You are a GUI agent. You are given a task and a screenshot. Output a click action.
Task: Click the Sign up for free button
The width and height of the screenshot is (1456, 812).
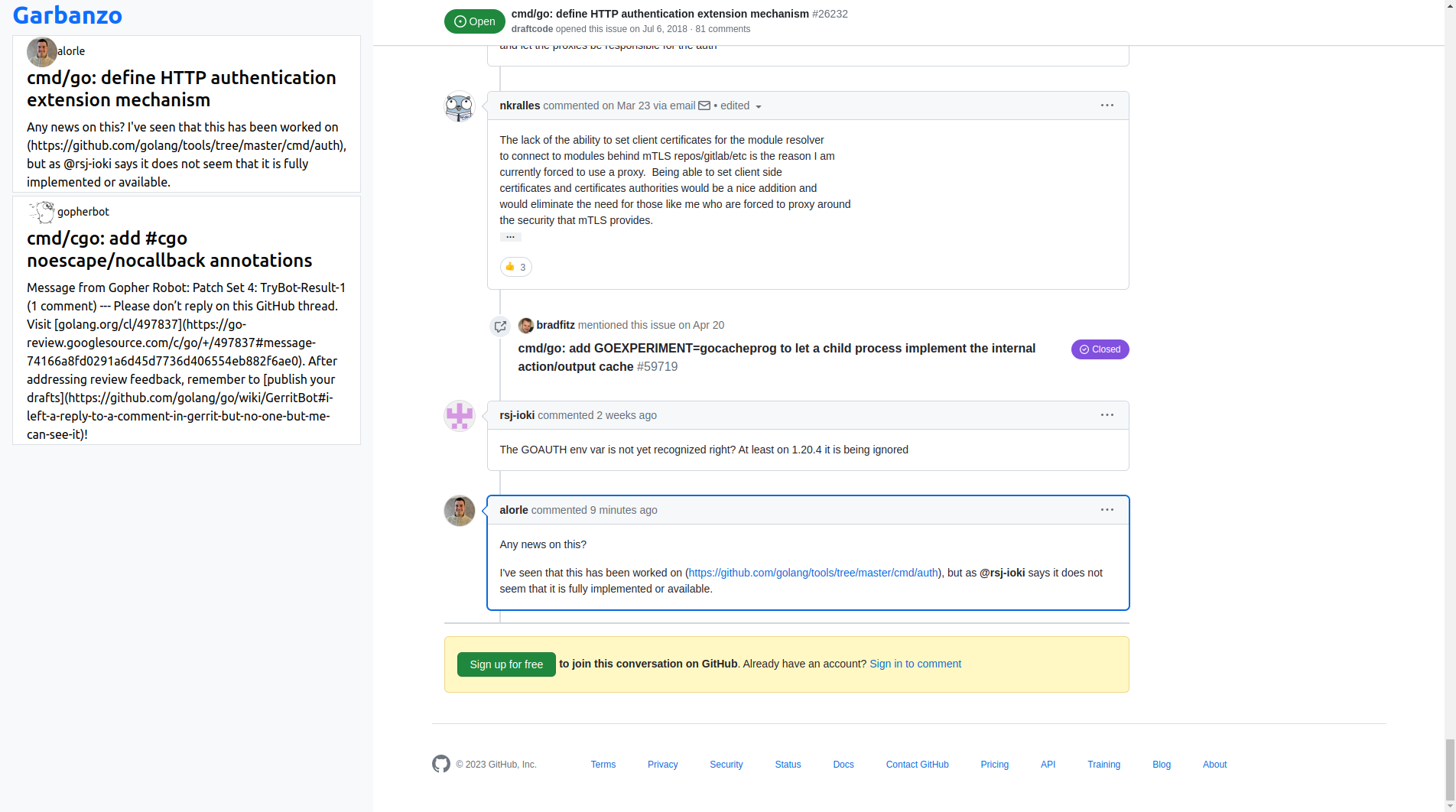pyautogui.click(x=505, y=664)
